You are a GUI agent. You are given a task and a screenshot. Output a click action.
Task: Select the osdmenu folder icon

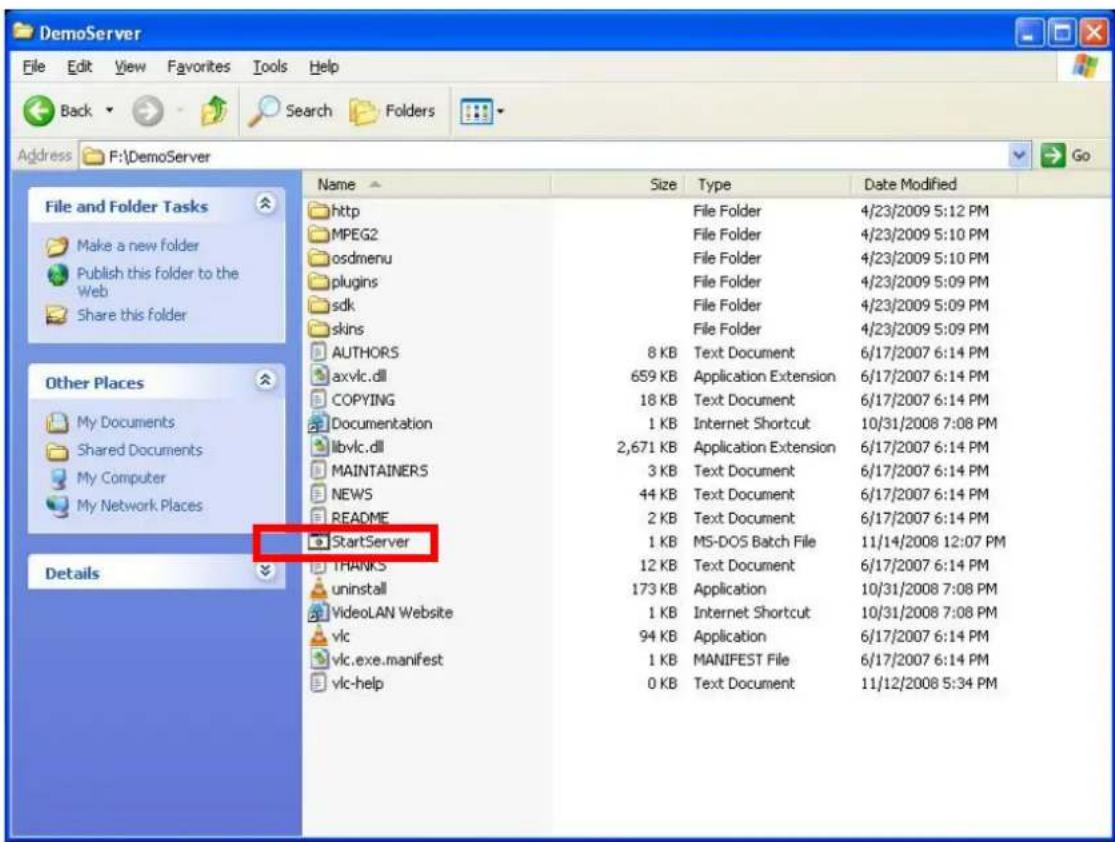click(x=319, y=258)
